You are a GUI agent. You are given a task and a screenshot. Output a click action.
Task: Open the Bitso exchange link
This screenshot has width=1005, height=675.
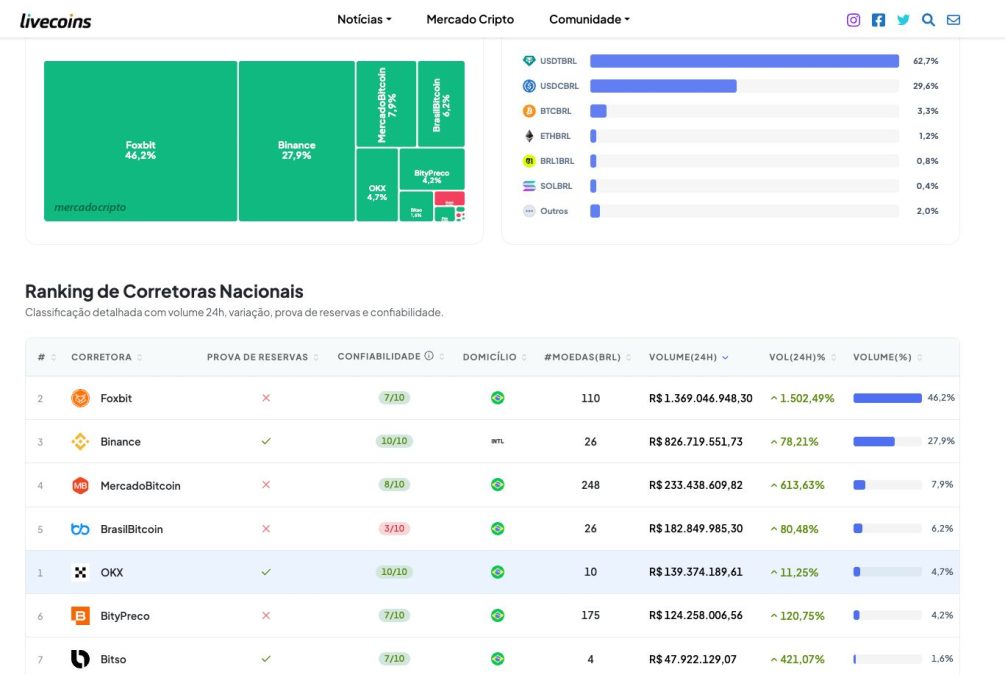tap(113, 659)
